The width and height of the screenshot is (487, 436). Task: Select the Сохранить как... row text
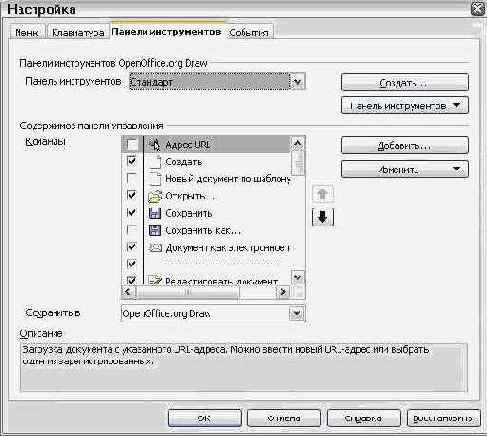[203, 231]
